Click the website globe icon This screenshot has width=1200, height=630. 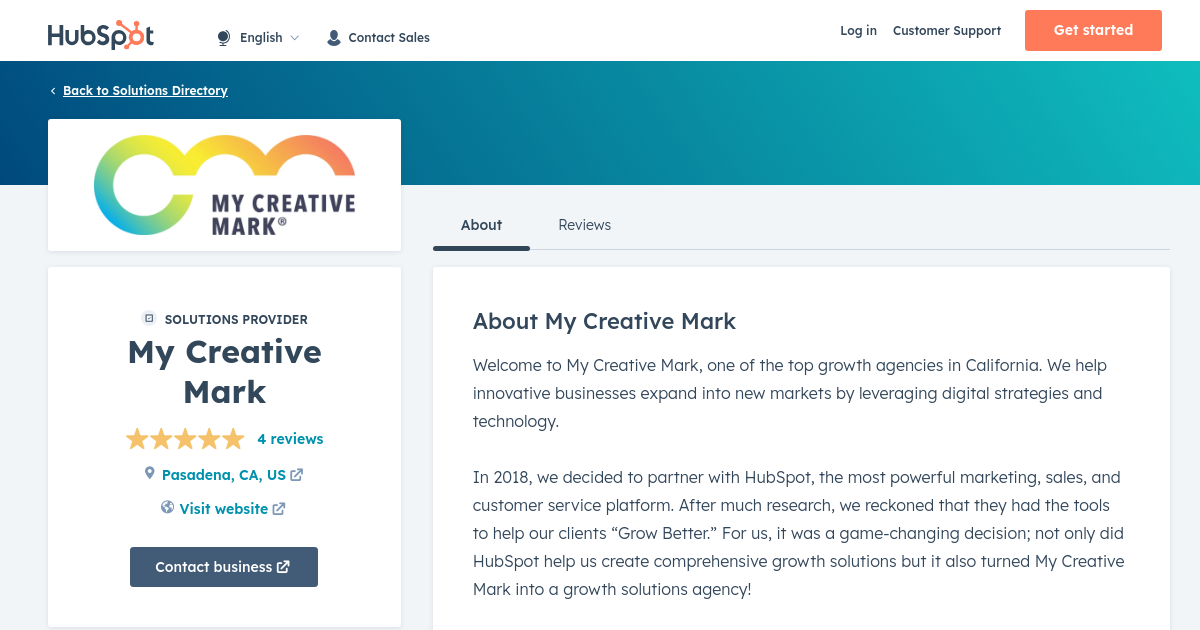(168, 508)
